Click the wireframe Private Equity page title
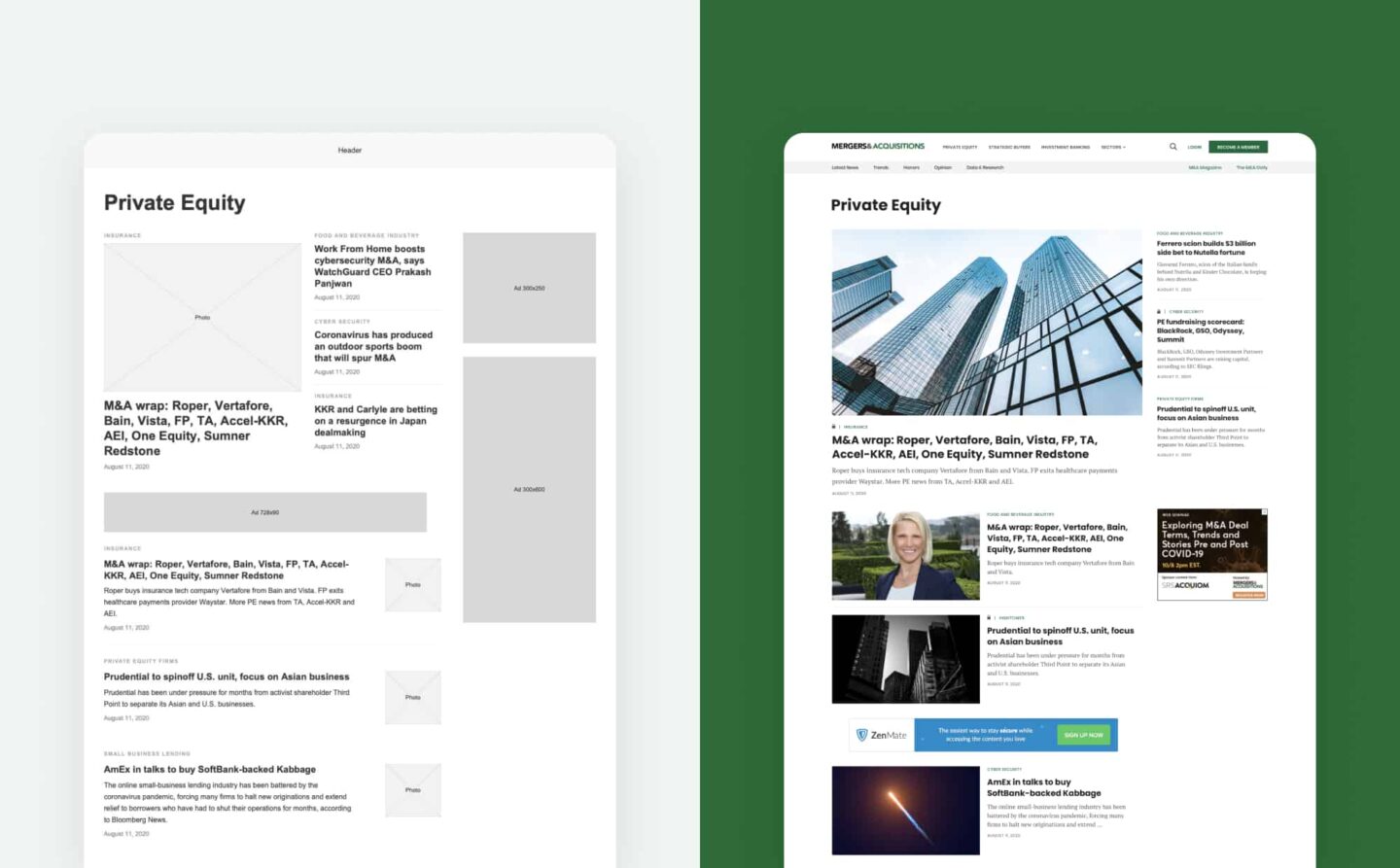1400x868 pixels. point(174,203)
